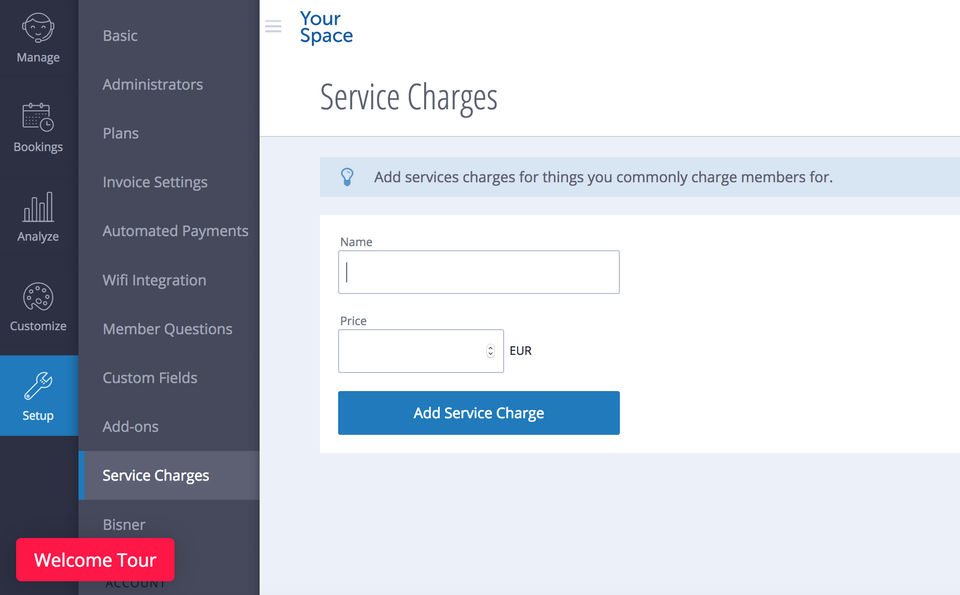960x595 pixels.
Task: Click the Price field stepper arrows
Action: pos(490,351)
